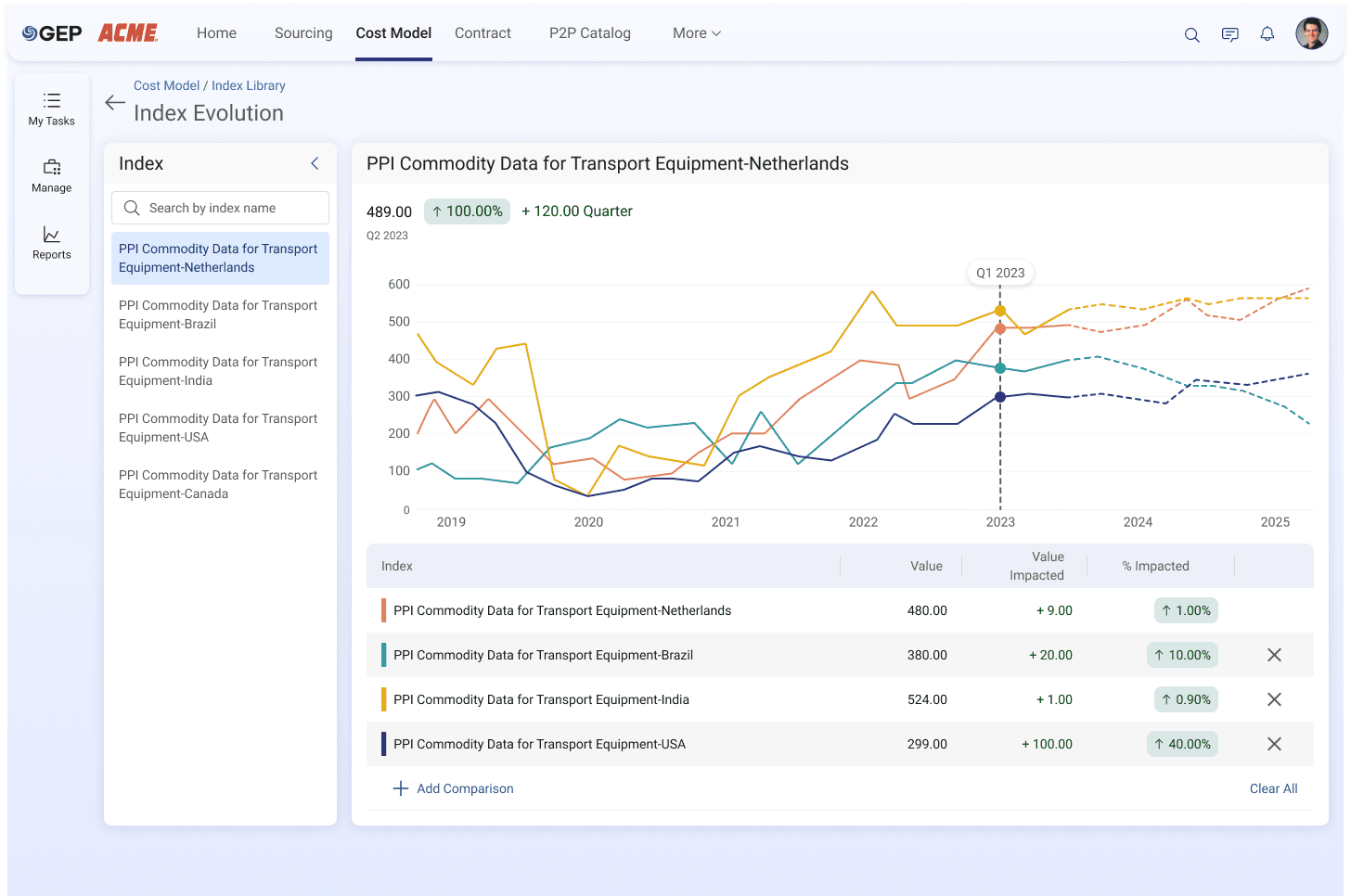The height and width of the screenshot is (896, 1351).
Task: Switch to the Sourcing tab
Action: 303,33
